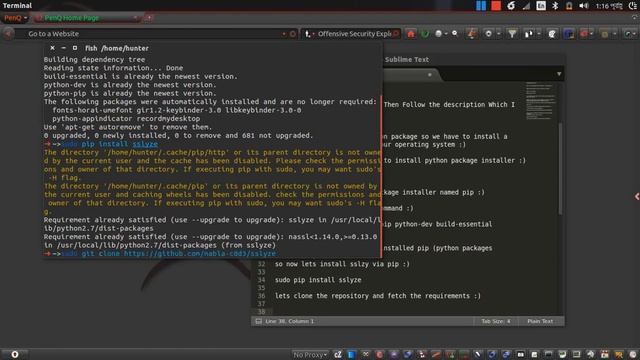Open the address bar history dropdown arrow
Viewport: 640px width, 360px height.
tap(284, 34)
